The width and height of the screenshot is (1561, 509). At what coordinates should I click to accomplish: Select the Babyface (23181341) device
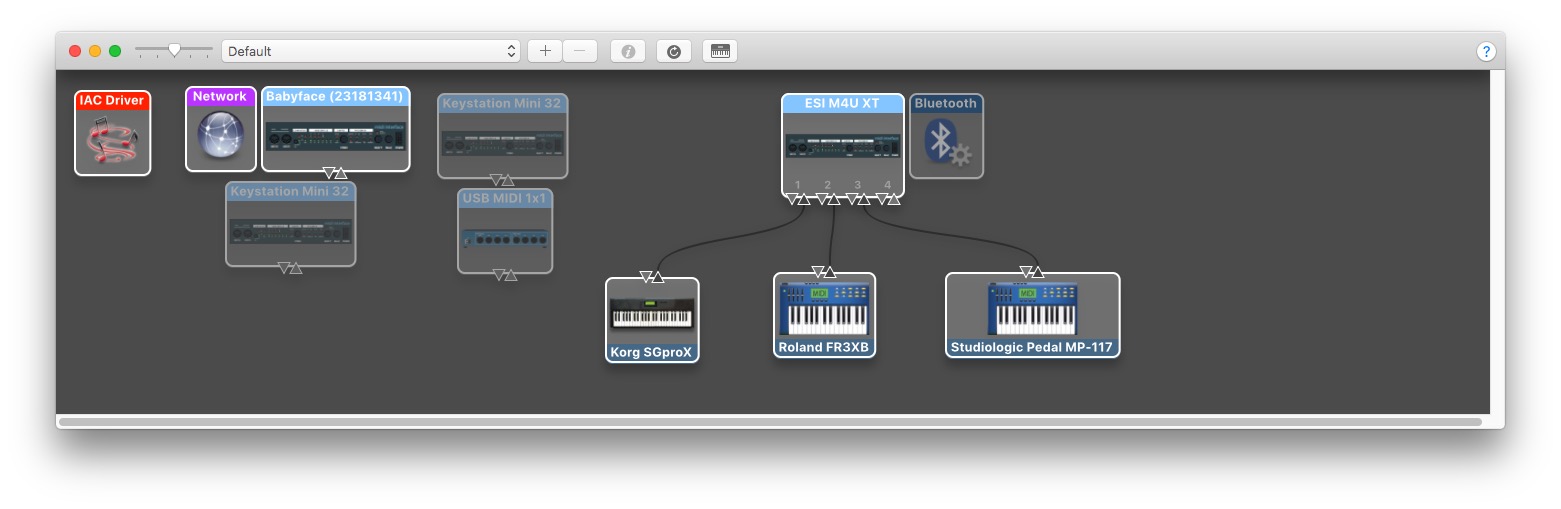[x=336, y=129]
